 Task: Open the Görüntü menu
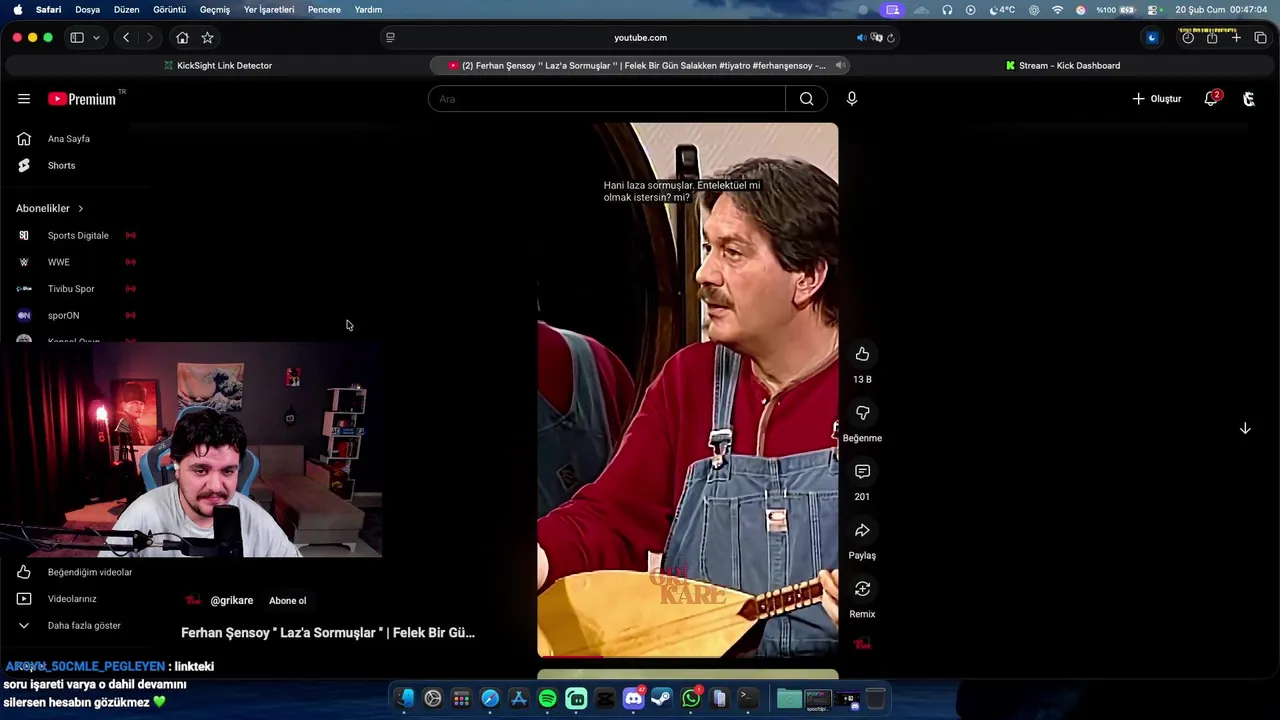coord(170,10)
